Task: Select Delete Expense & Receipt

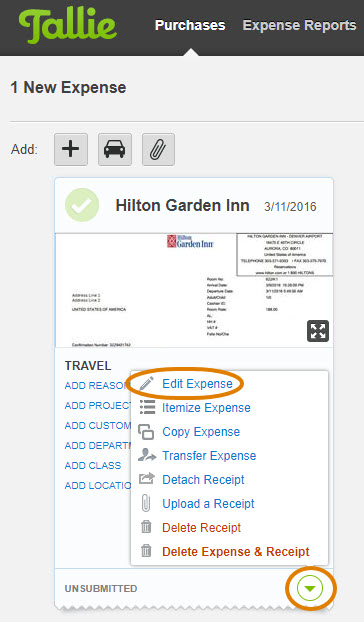Action: coord(236,551)
